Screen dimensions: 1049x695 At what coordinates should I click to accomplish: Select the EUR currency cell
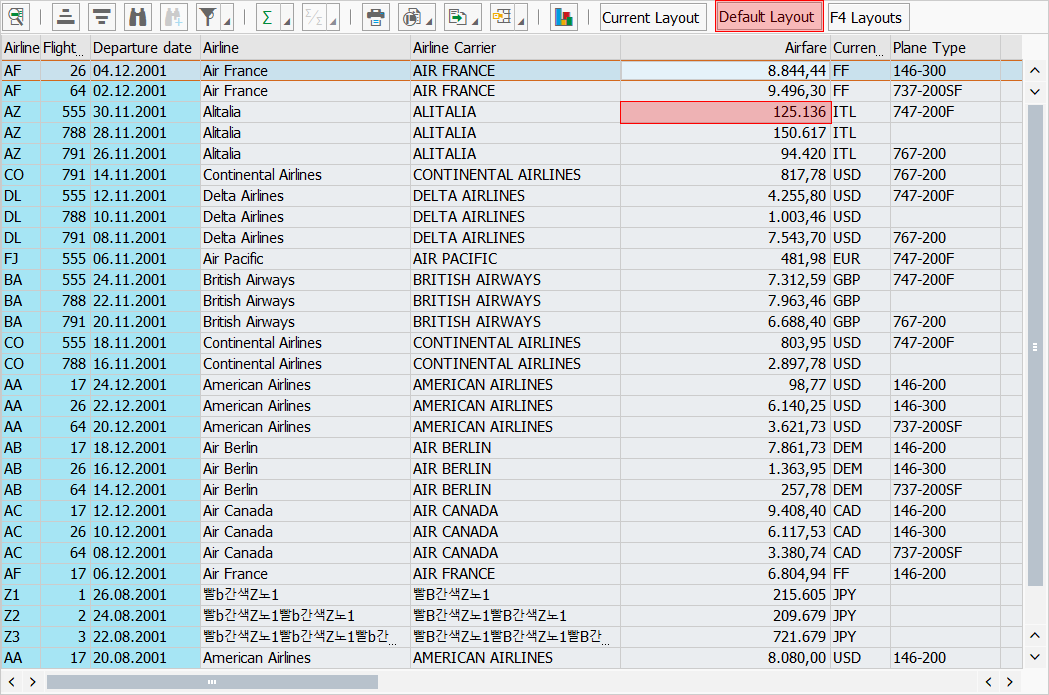tap(860, 259)
